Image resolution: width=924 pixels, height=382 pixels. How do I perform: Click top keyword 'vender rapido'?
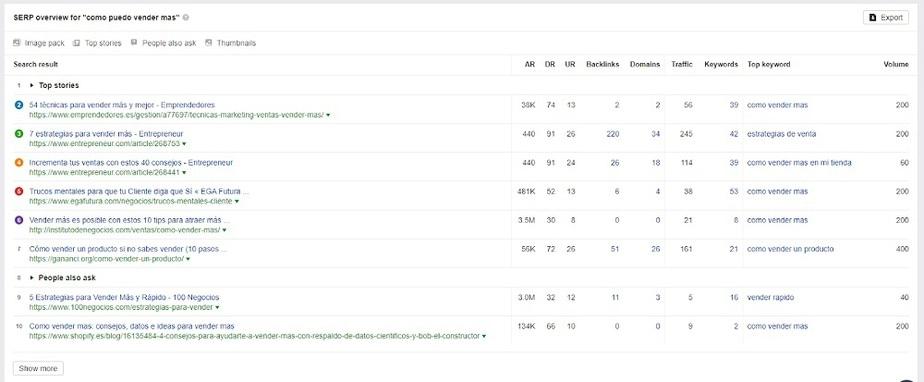770,298
